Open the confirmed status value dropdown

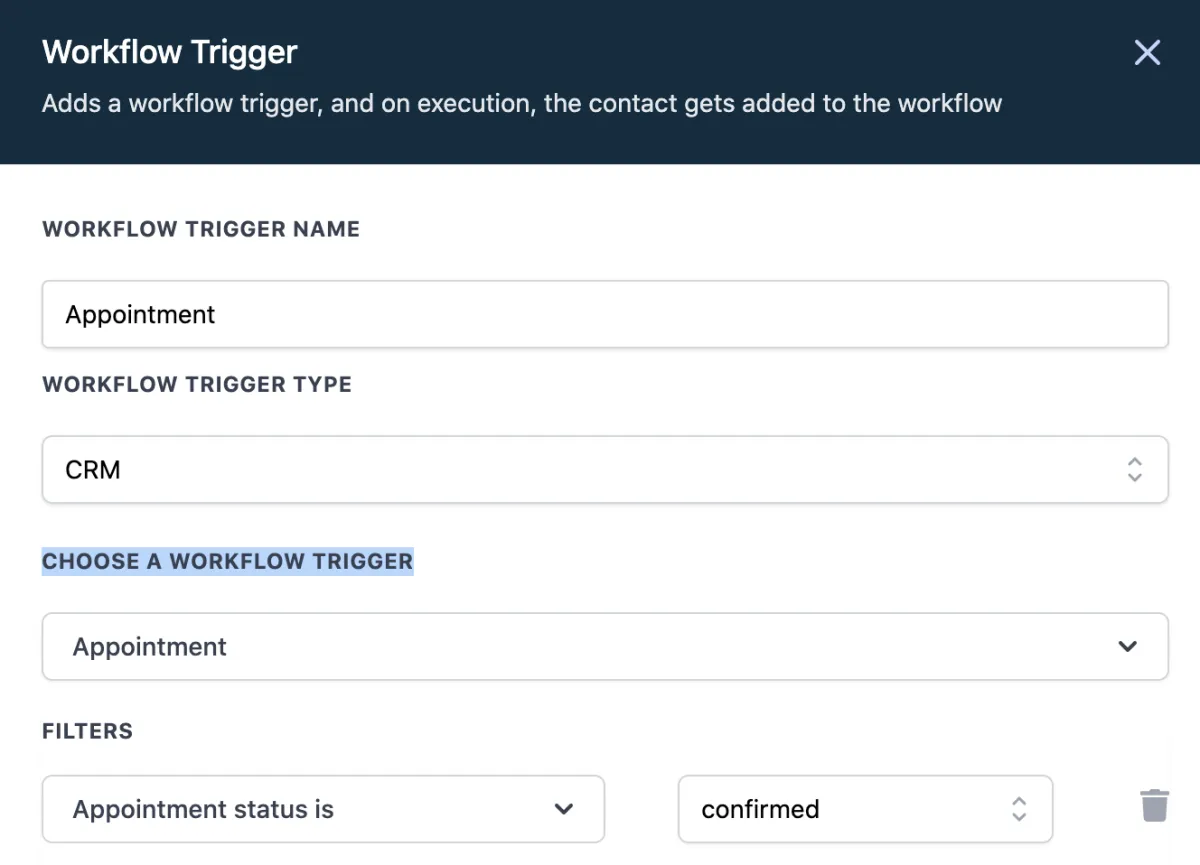click(x=864, y=809)
